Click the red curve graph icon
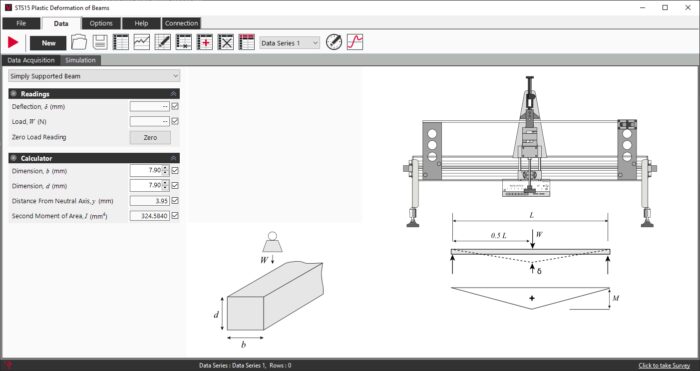 pos(355,42)
